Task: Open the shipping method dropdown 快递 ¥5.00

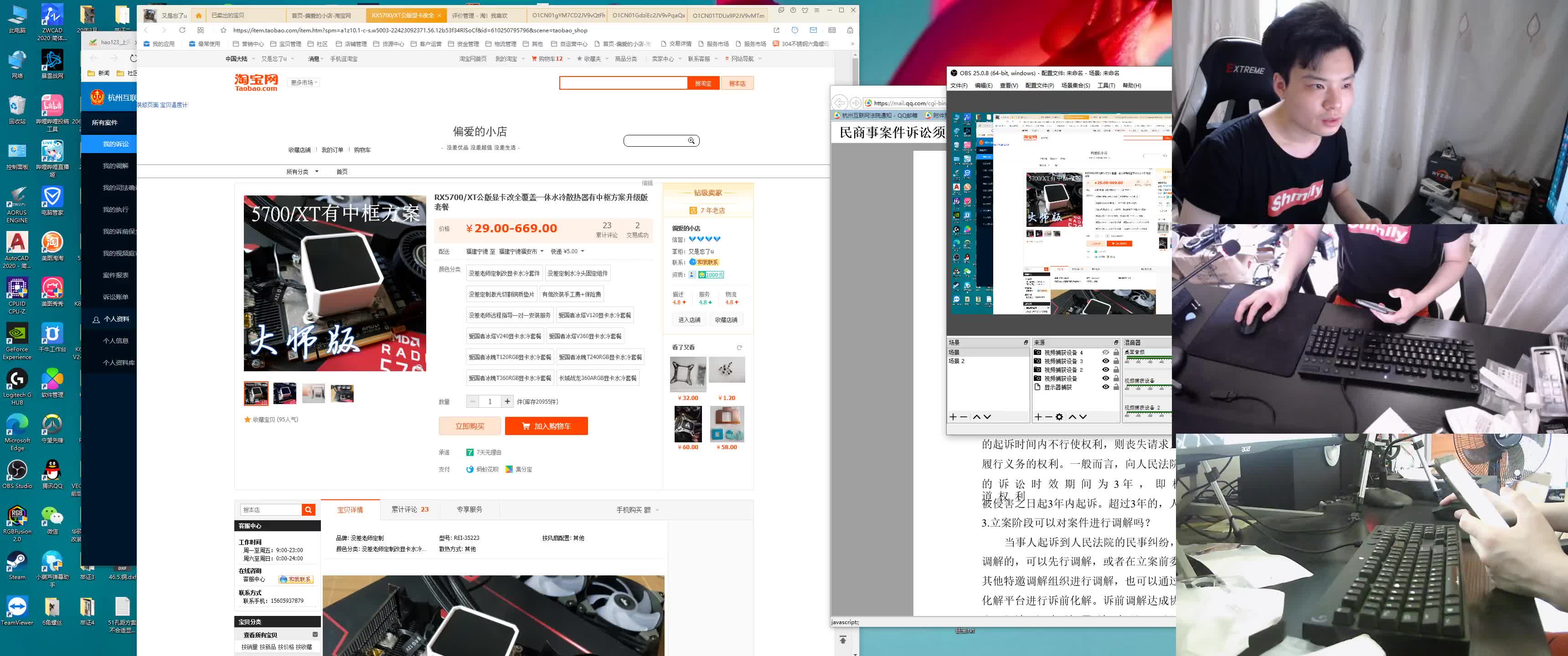Action: coord(567,251)
